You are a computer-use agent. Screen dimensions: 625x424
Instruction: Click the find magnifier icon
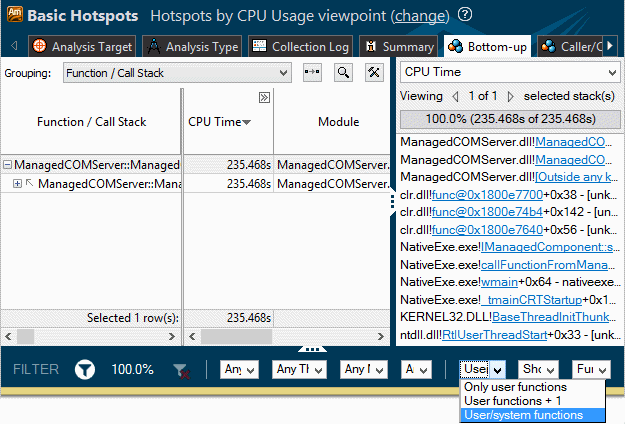click(343, 73)
